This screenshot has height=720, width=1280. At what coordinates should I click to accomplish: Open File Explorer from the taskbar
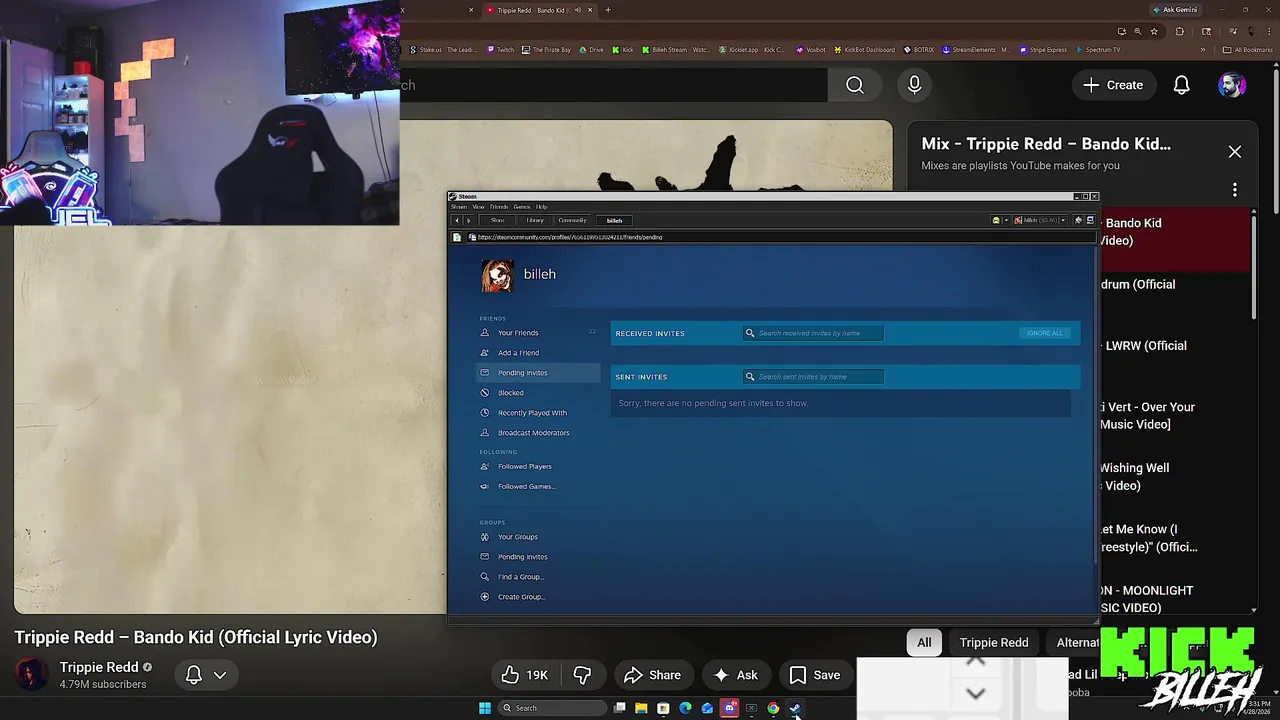[x=641, y=708]
